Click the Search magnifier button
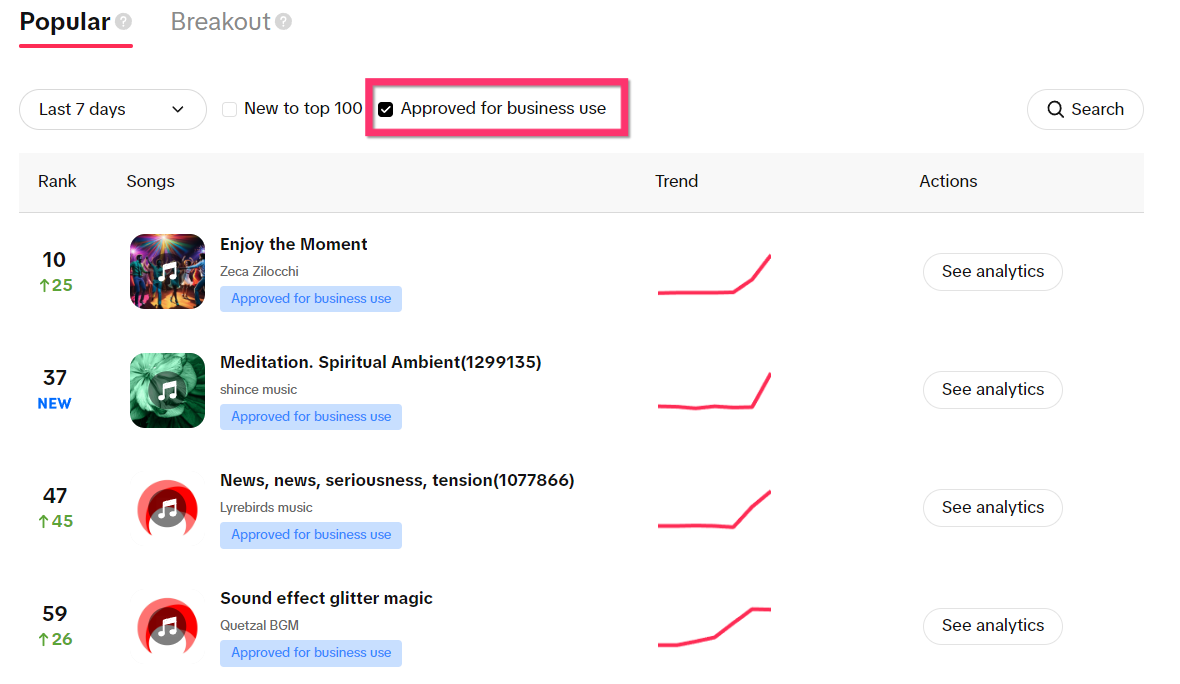 click(1085, 110)
